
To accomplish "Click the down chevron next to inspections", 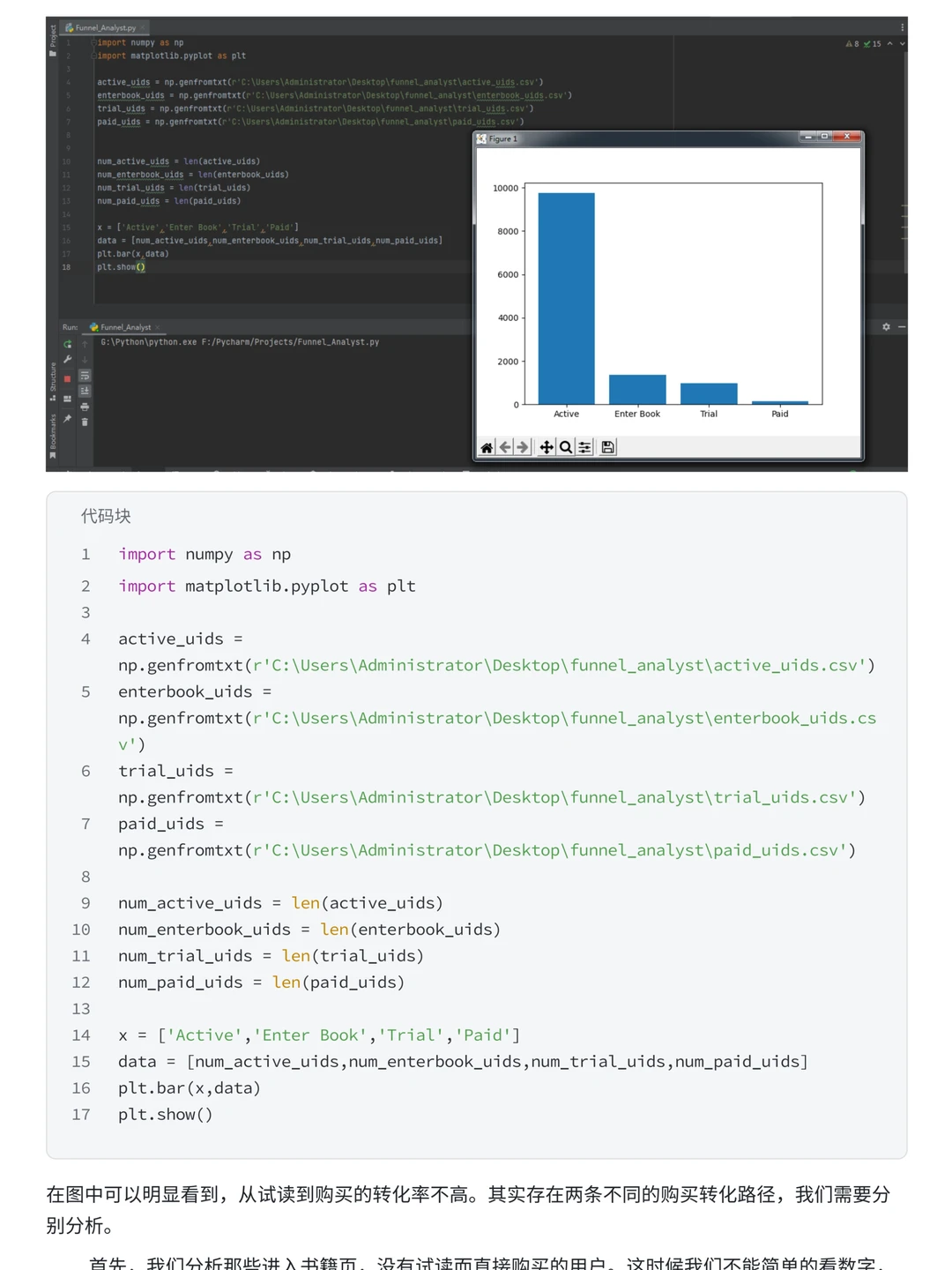I will [x=902, y=43].
